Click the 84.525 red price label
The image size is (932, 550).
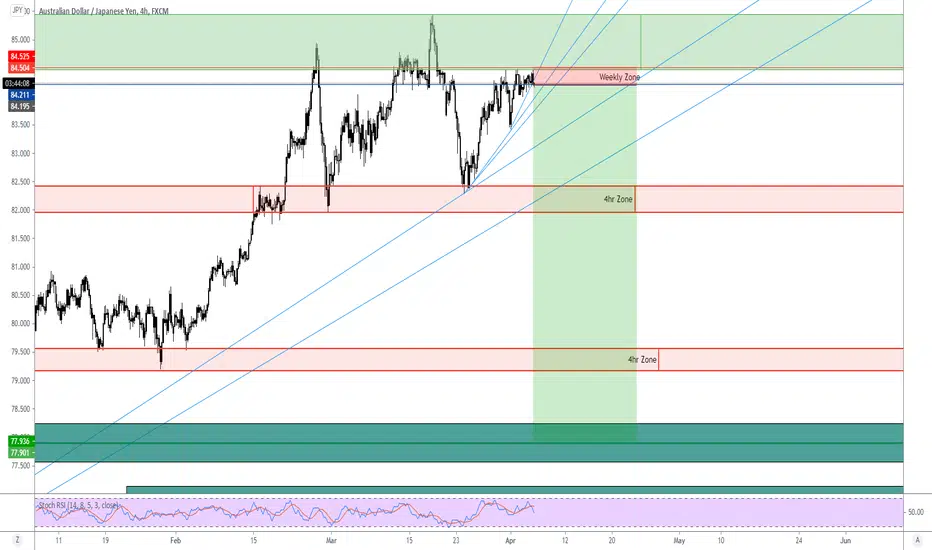pos(20,56)
